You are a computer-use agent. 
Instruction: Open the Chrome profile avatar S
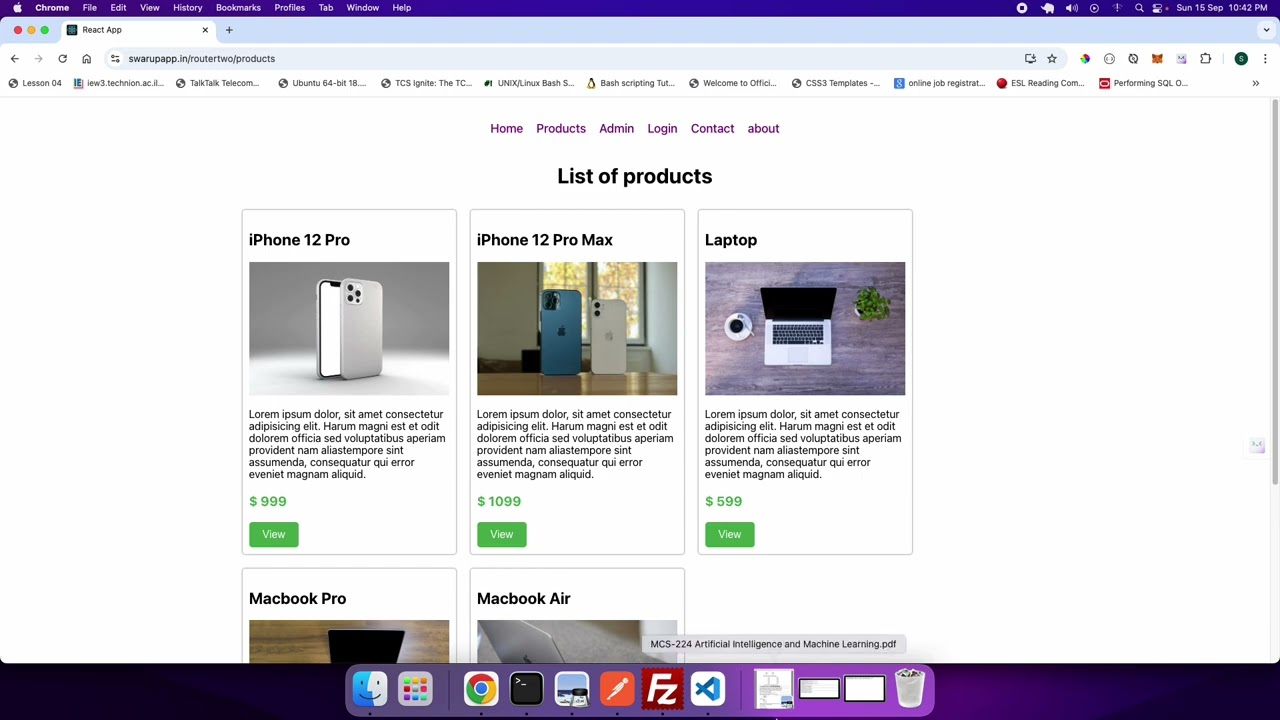coord(1241,59)
